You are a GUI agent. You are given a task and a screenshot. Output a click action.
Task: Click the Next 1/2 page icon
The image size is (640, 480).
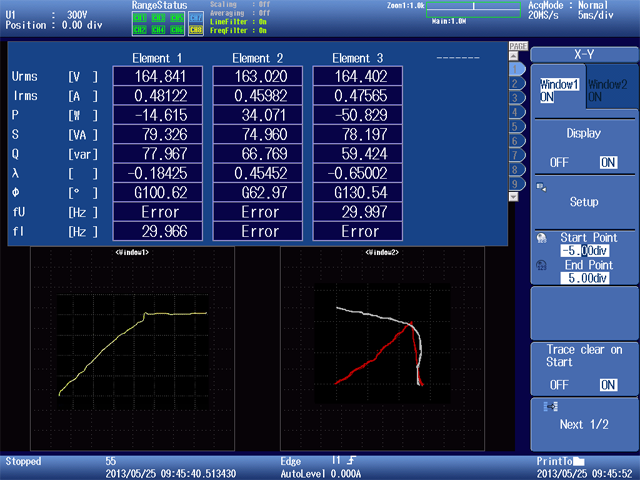point(551,407)
